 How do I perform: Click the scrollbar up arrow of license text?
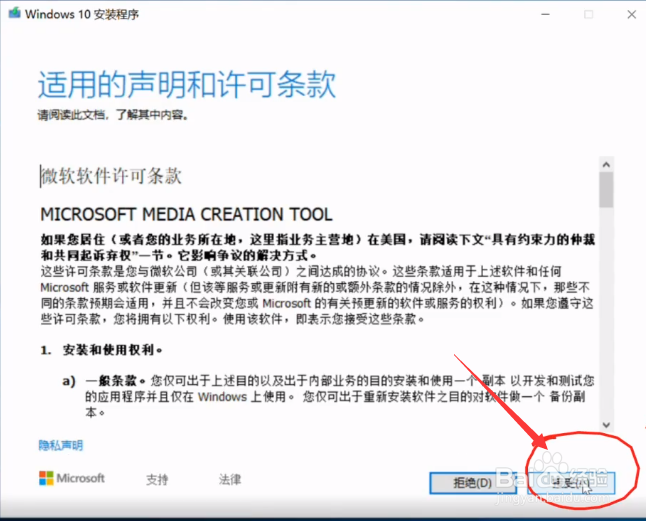[606, 165]
